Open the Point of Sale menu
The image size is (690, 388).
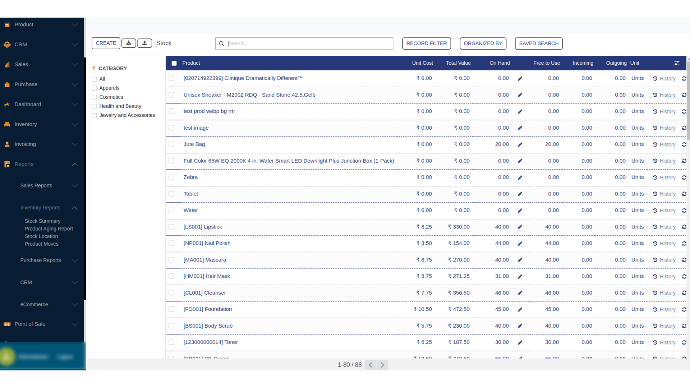click(x=30, y=324)
